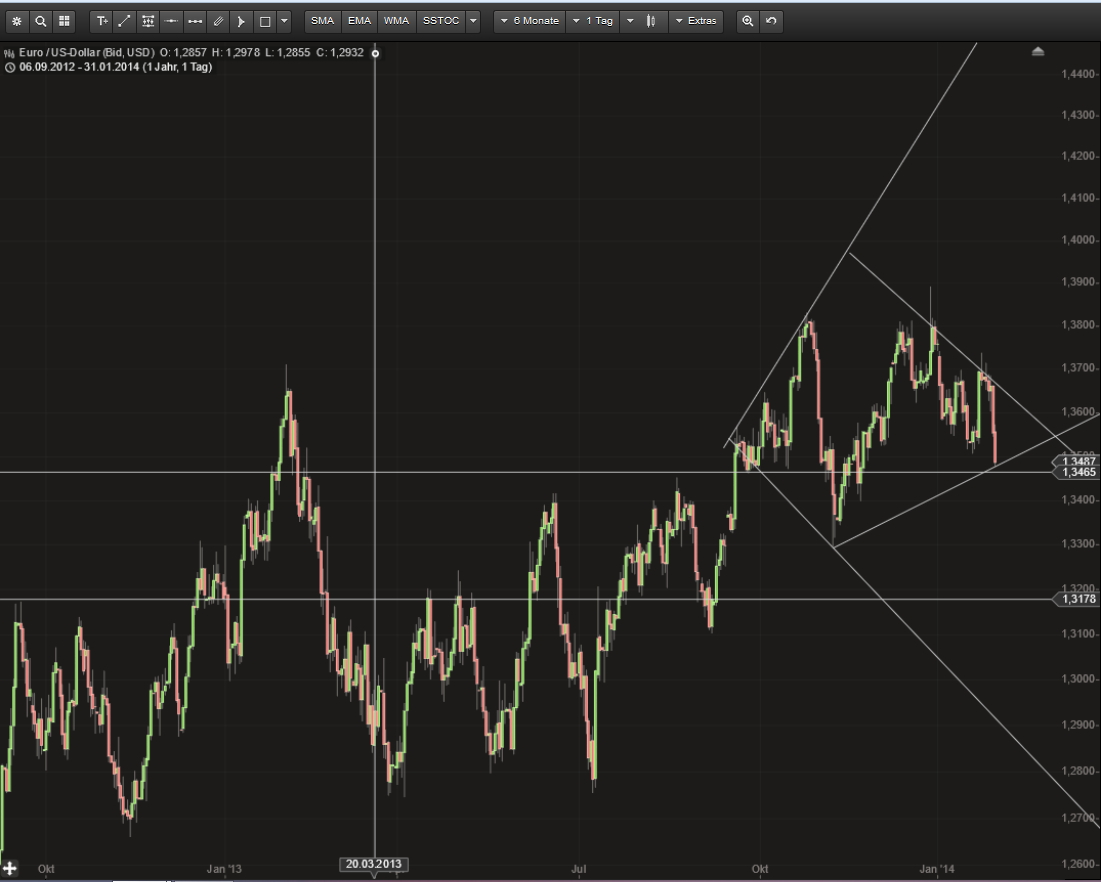The image size is (1101, 882).
Task: Click the zoom-in magnifier icon
Action: click(748, 20)
